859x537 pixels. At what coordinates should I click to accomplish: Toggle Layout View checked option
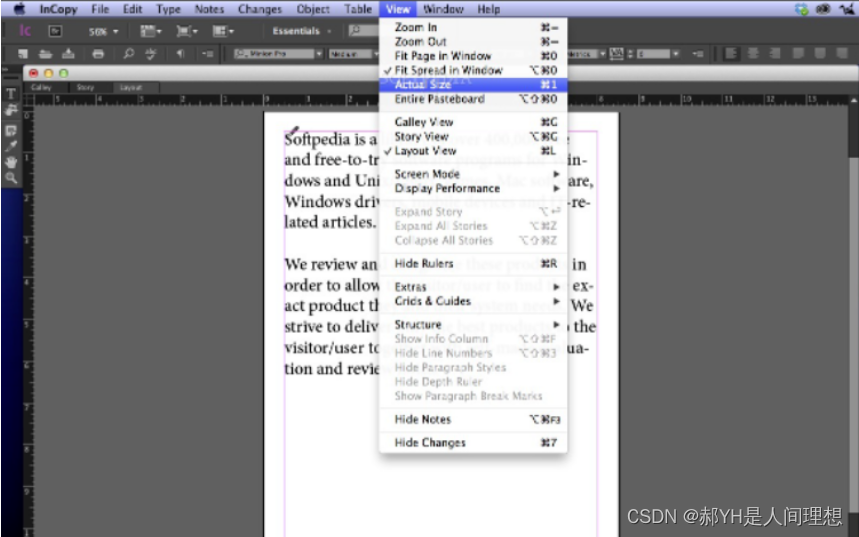(473, 151)
